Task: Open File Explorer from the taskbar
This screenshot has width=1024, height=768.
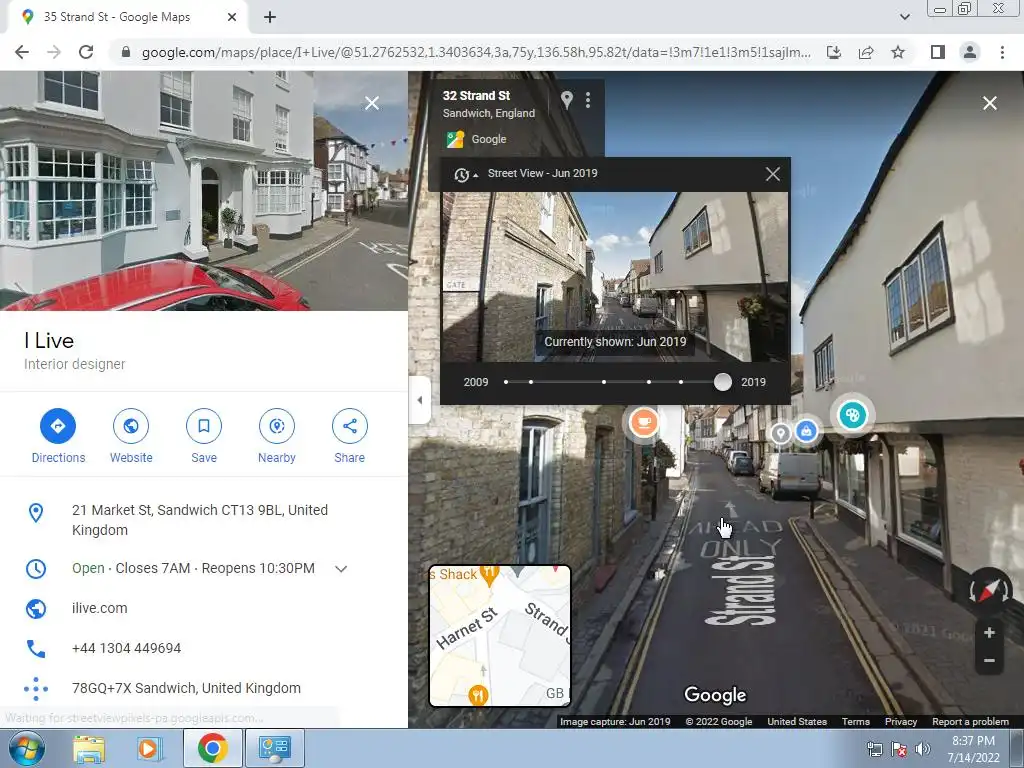Action: [89, 748]
